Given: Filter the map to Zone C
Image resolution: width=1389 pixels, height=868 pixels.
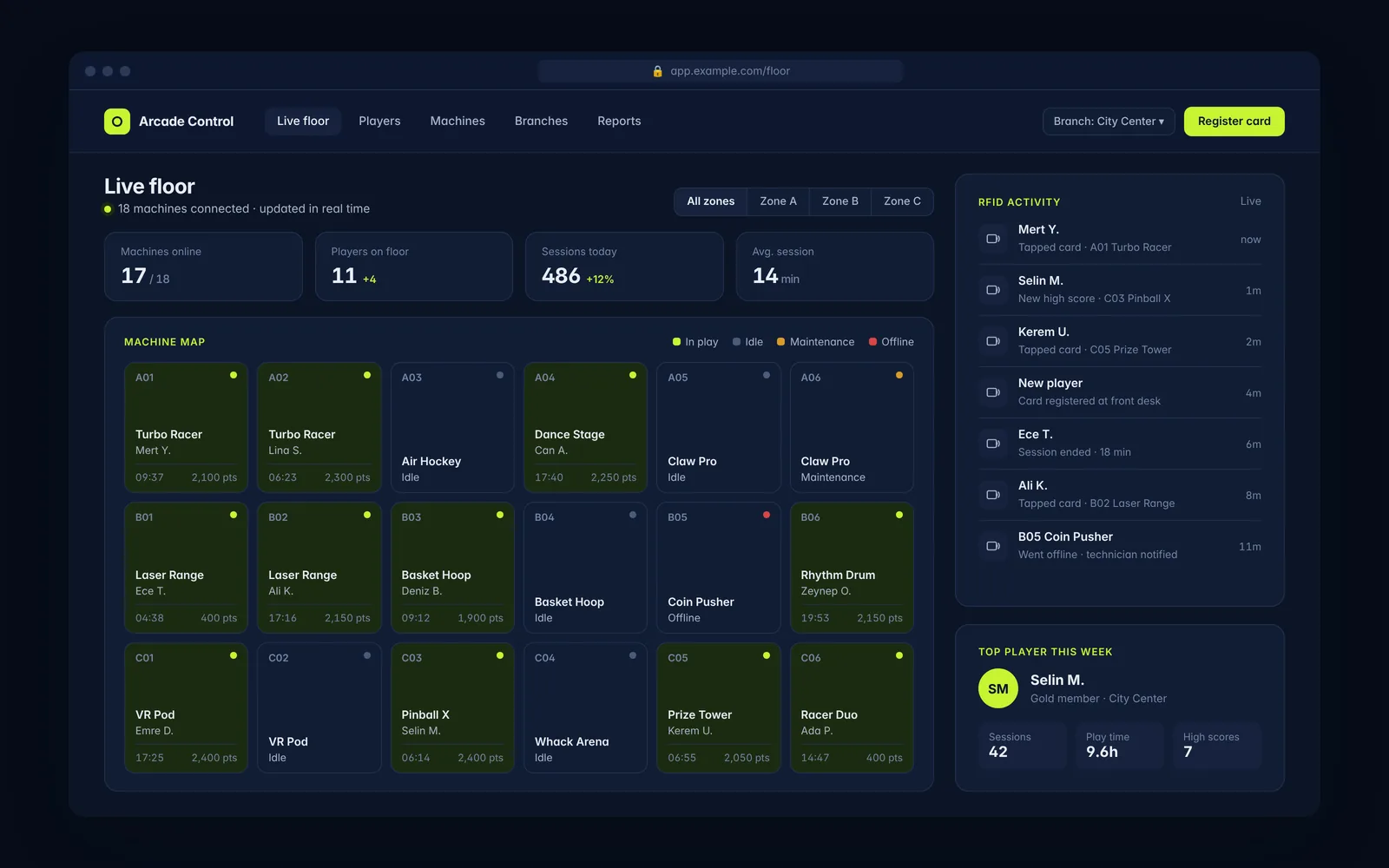Looking at the screenshot, I should tap(902, 201).
